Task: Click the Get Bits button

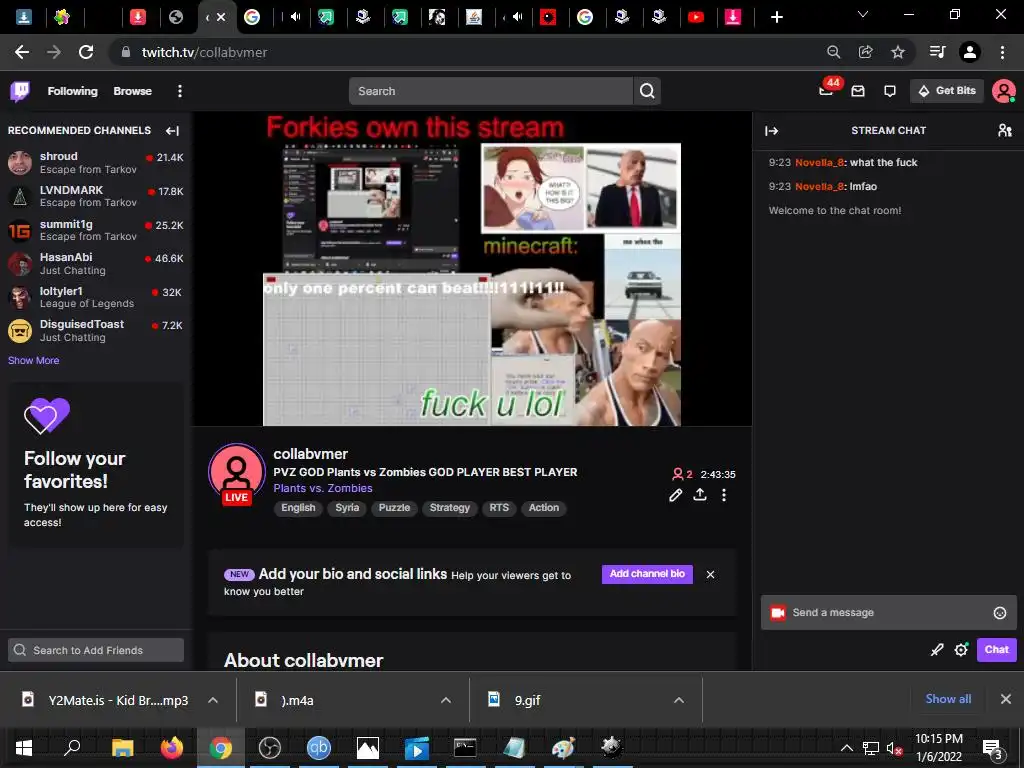Action: 947,91
